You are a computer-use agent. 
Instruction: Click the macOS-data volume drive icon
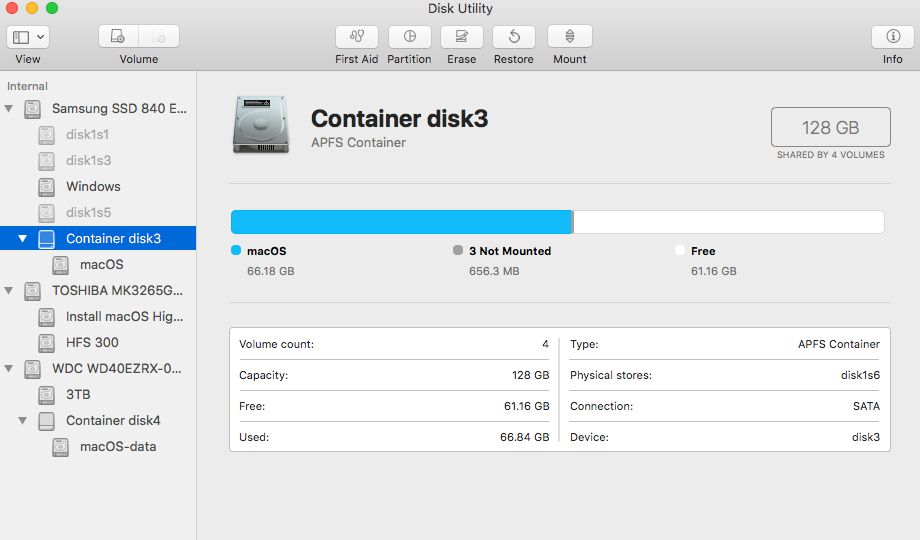[x=60, y=447]
